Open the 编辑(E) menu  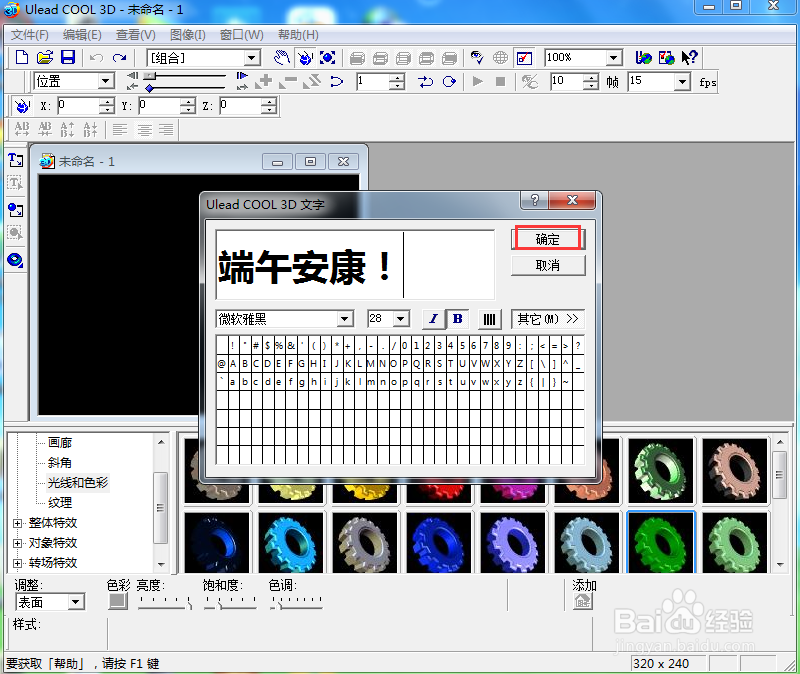[82, 35]
